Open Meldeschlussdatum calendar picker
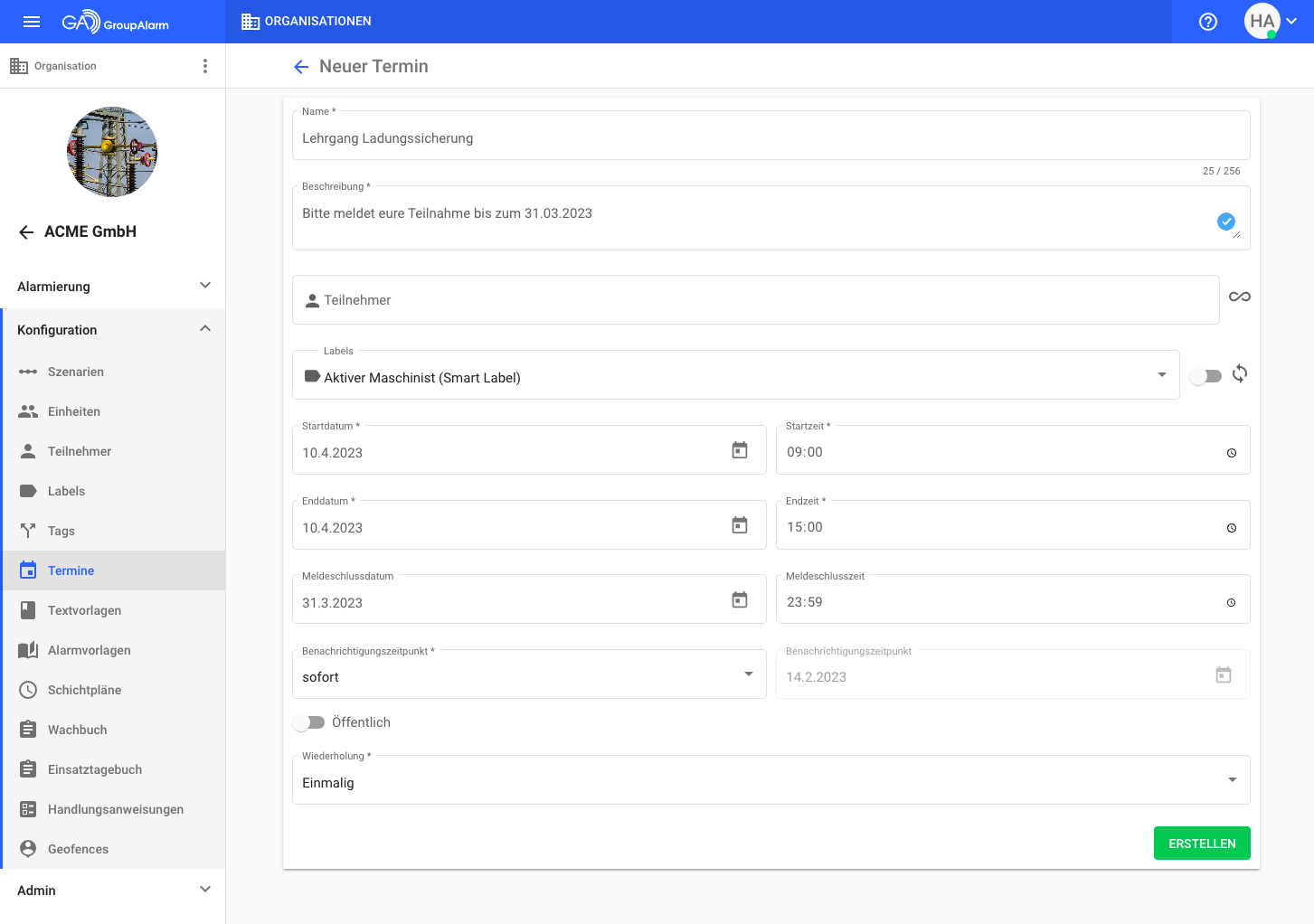The image size is (1314, 924). (739, 600)
